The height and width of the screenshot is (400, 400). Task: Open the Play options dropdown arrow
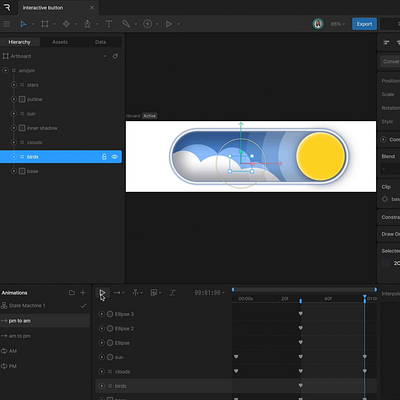(x=178, y=24)
